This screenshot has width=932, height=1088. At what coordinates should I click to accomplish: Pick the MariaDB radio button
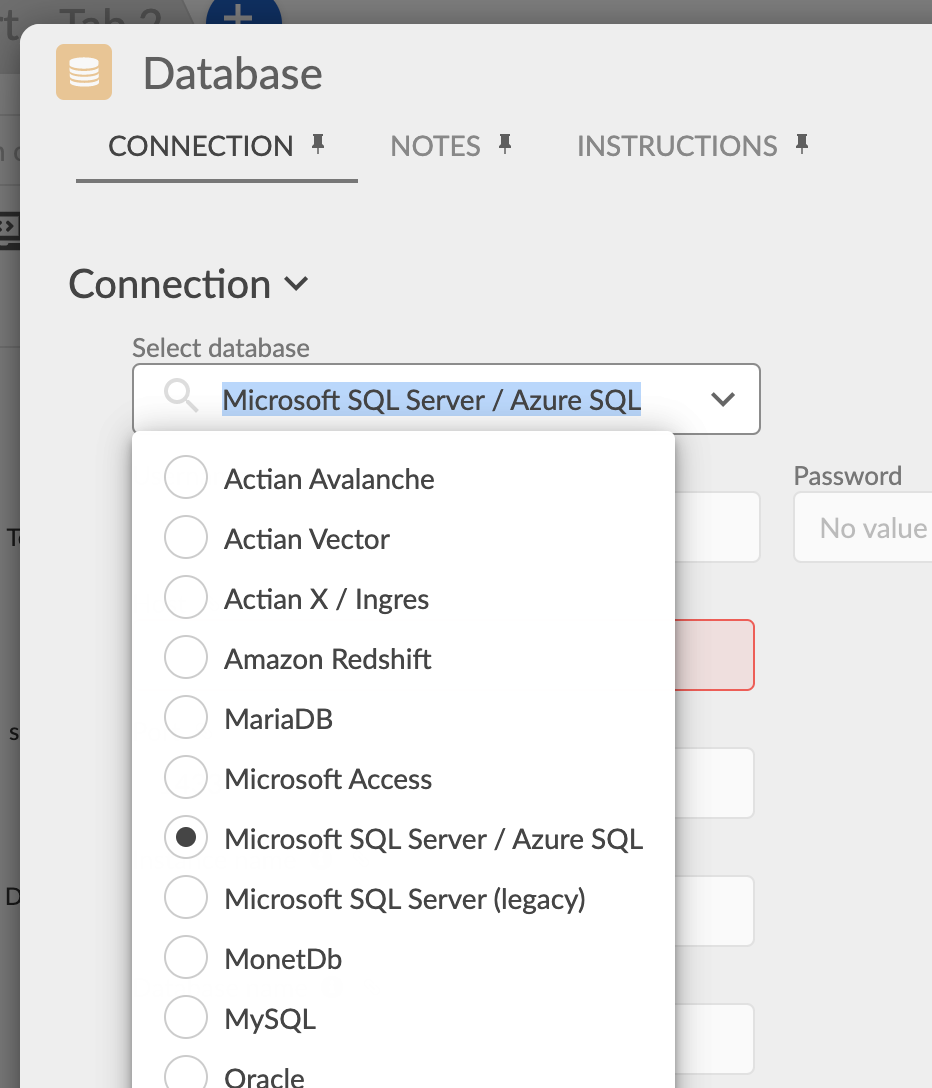[186, 717]
